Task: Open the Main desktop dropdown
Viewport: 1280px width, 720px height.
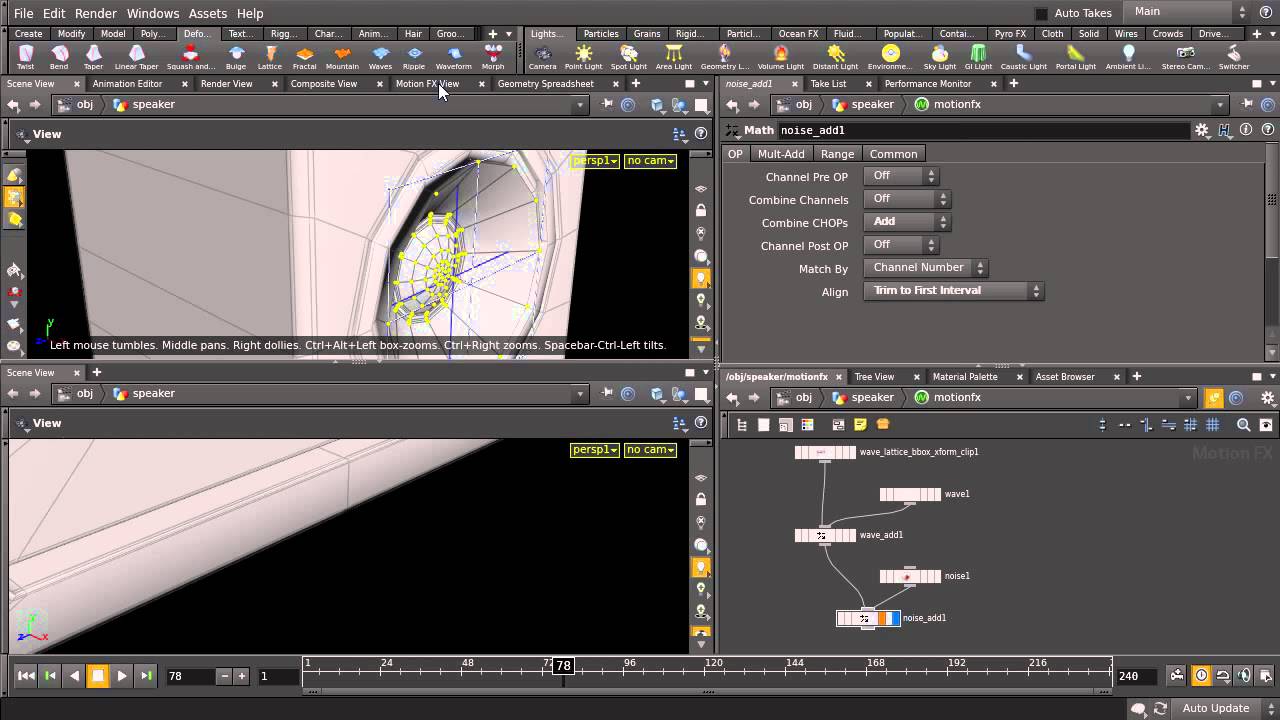Action: click(1188, 12)
